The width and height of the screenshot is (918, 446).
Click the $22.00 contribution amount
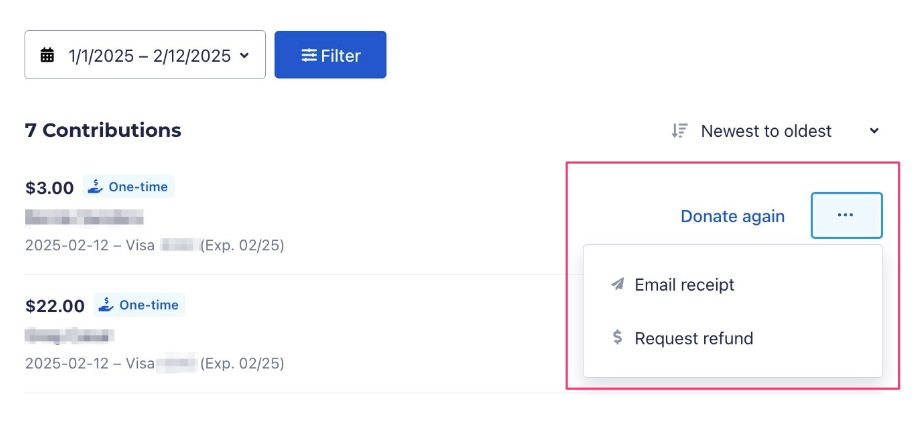click(55, 306)
